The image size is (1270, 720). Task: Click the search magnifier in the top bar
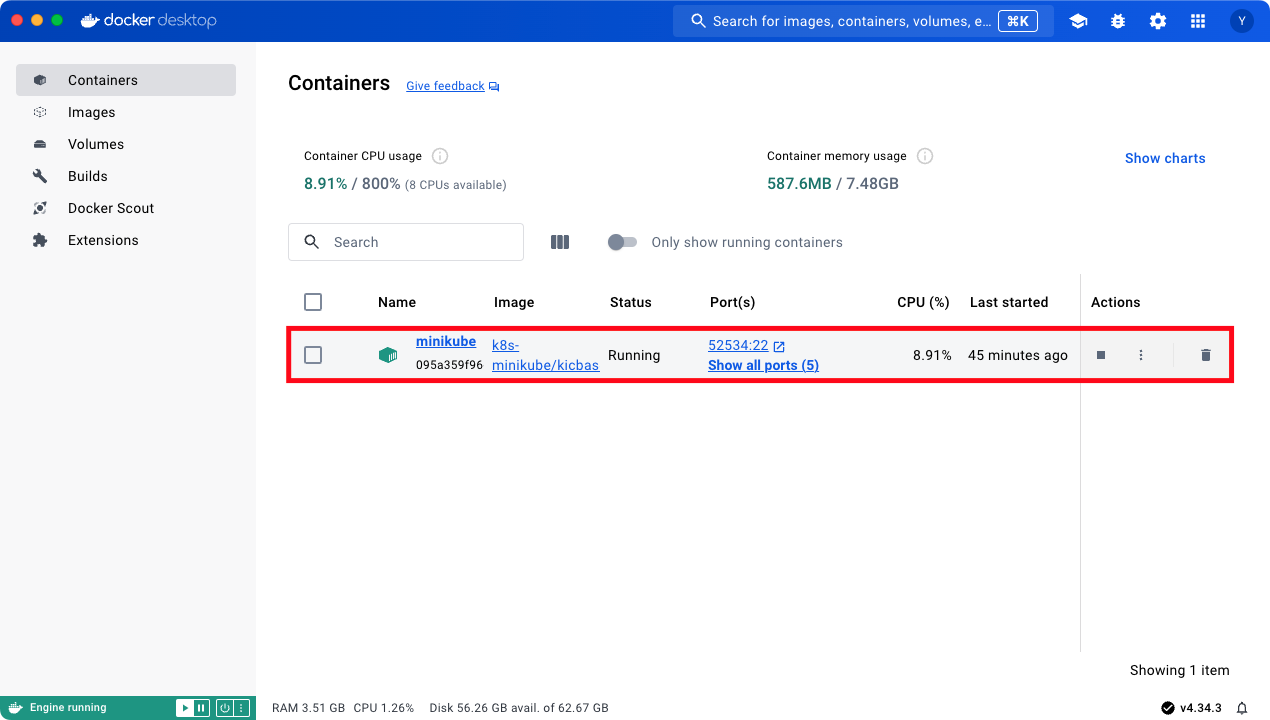(x=696, y=21)
